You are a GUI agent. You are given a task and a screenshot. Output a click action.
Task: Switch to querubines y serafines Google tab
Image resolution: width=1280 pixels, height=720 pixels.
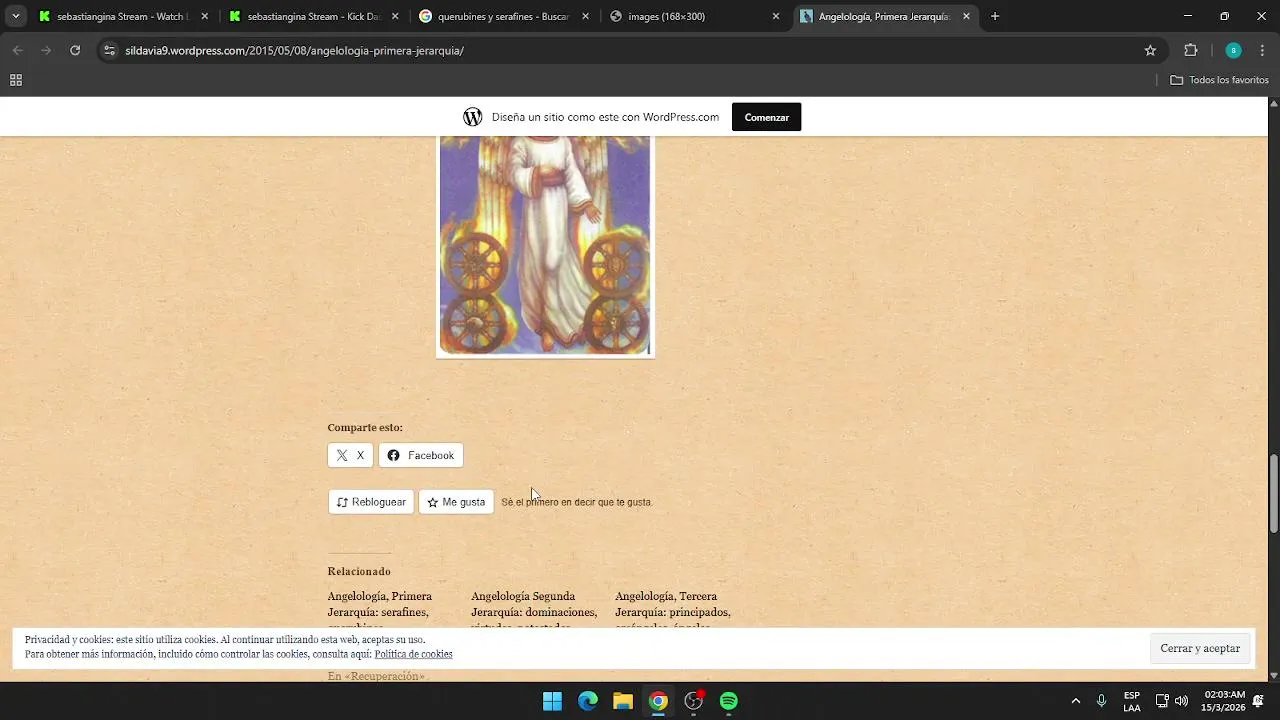[503, 16]
